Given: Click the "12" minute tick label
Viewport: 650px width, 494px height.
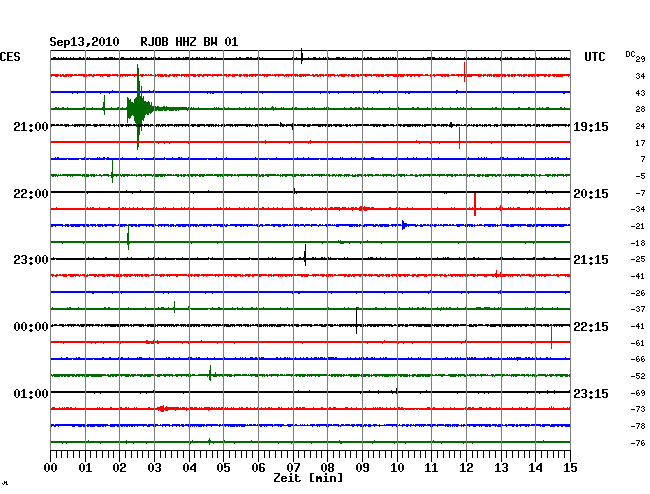Looking at the screenshot, I should [466, 467].
